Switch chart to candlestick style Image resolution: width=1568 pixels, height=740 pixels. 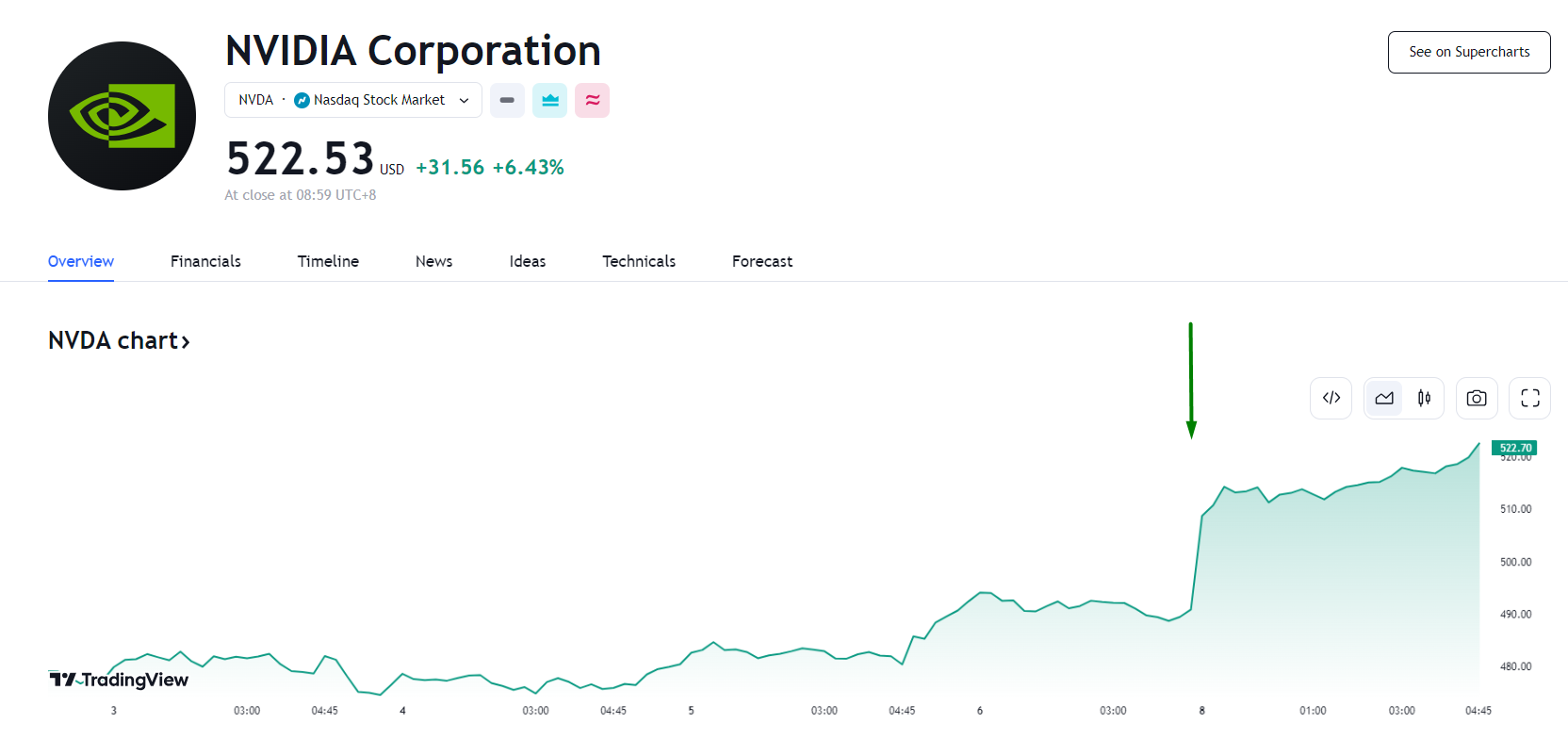[1424, 398]
